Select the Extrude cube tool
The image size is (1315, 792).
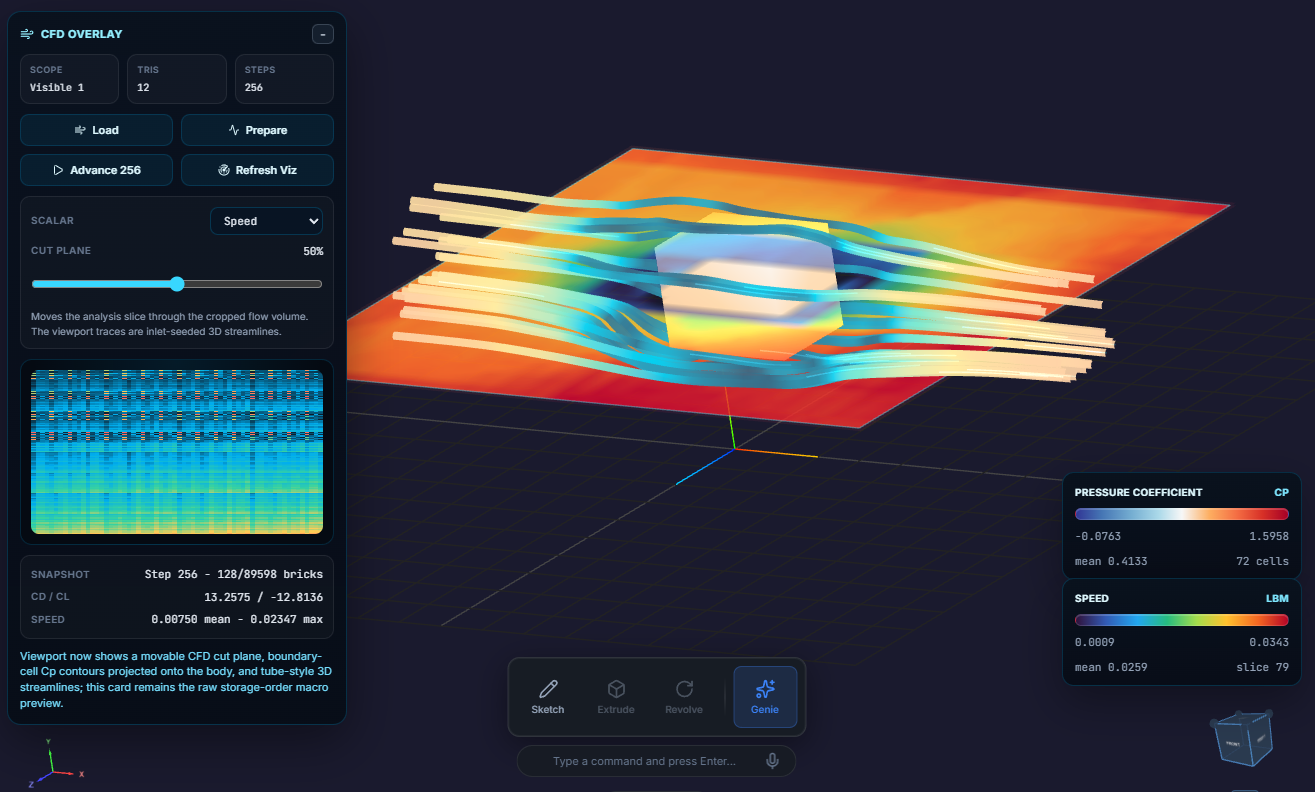click(x=615, y=697)
